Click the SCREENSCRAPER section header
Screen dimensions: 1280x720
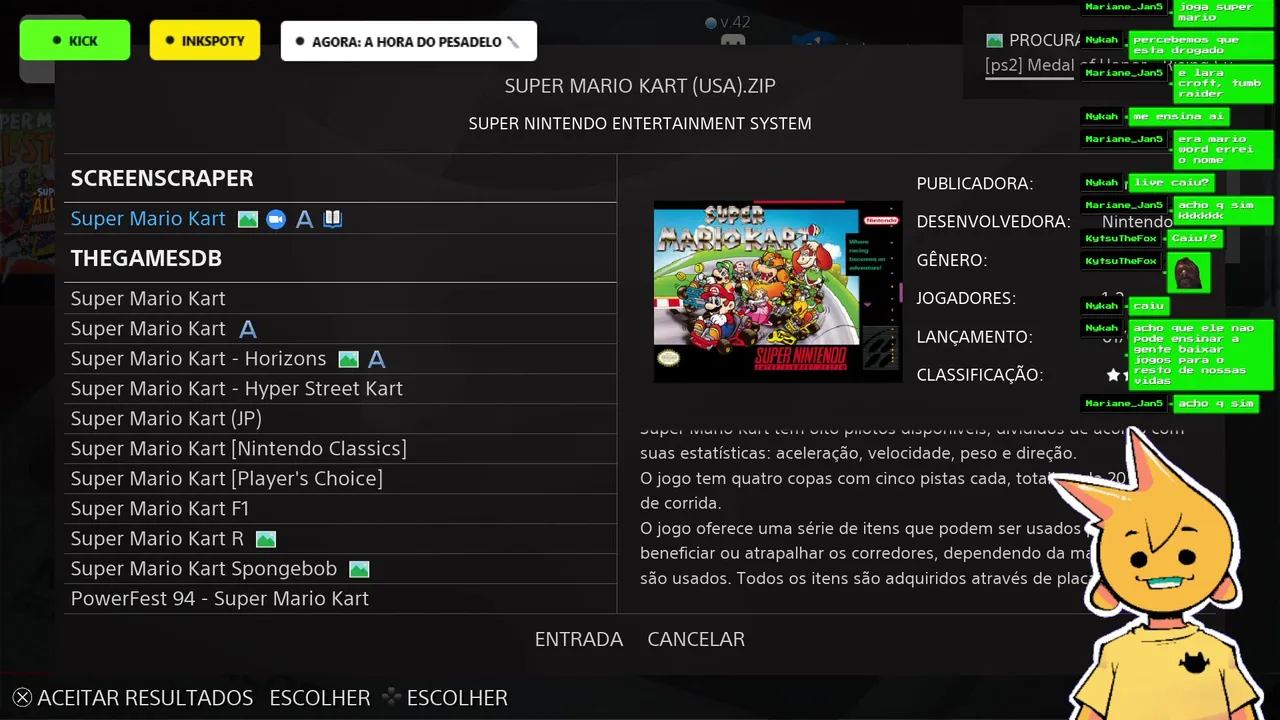pos(162,178)
